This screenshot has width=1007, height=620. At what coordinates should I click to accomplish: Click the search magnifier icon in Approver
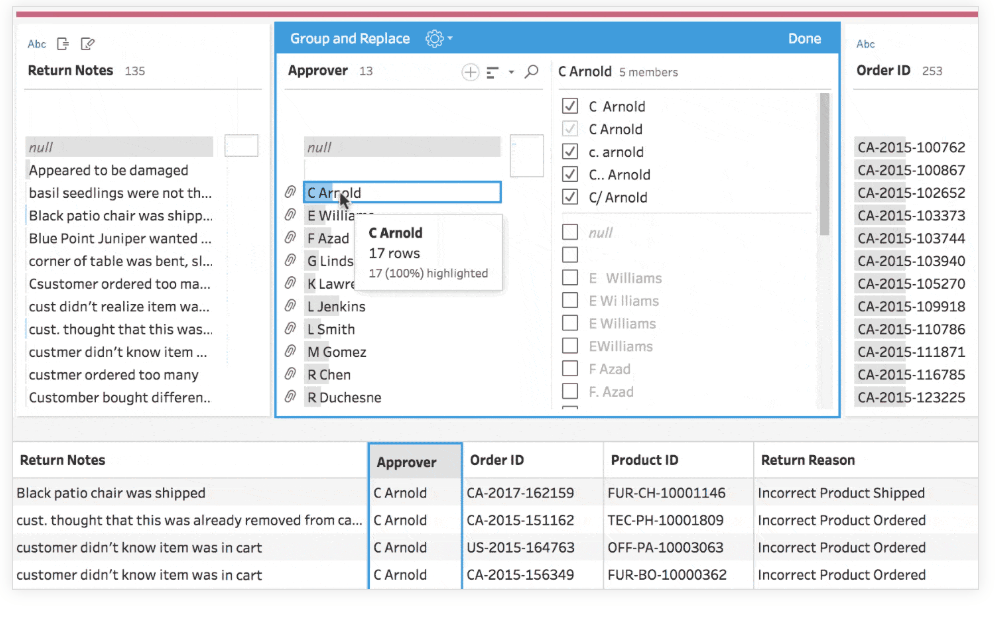tap(532, 72)
